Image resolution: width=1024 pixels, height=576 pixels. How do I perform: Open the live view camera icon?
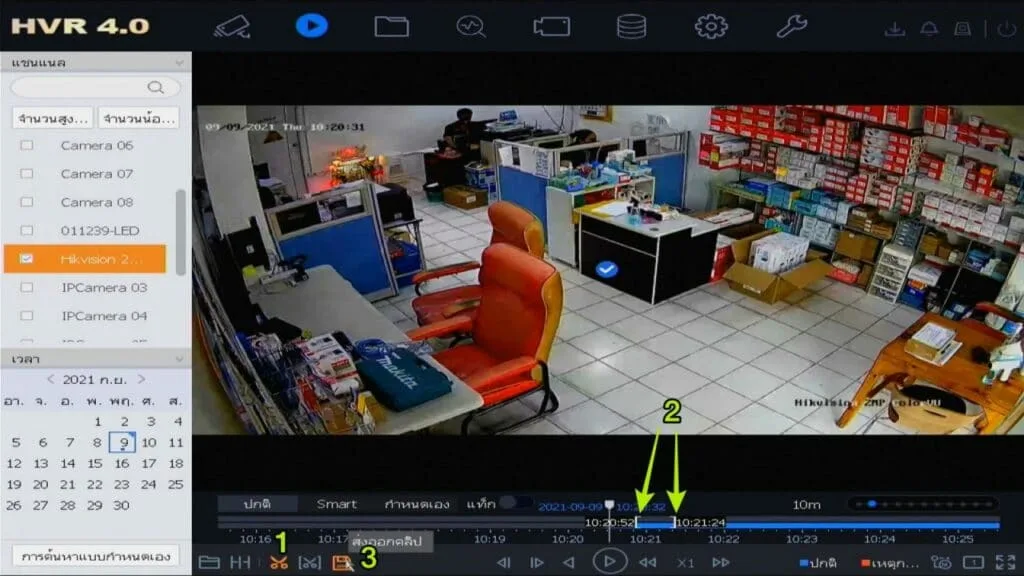pos(232,26)
